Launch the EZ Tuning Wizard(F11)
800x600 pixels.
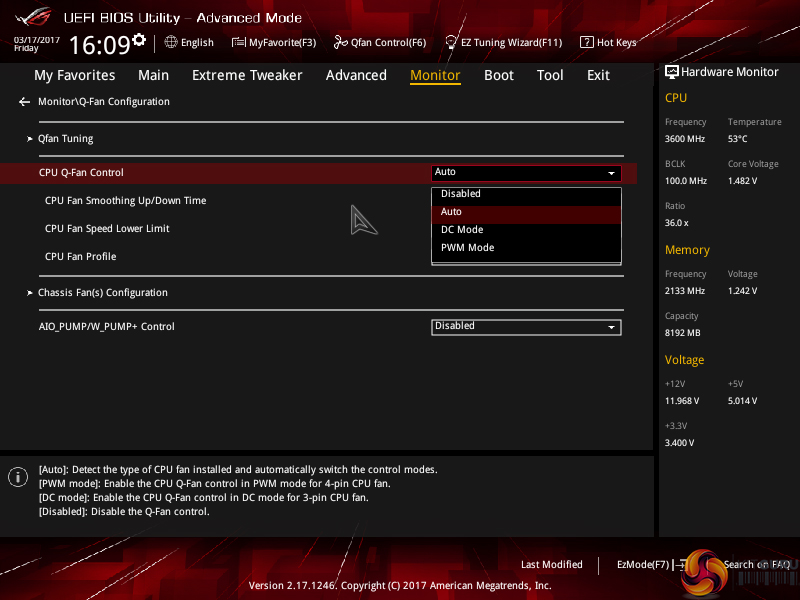pos(503,42)
